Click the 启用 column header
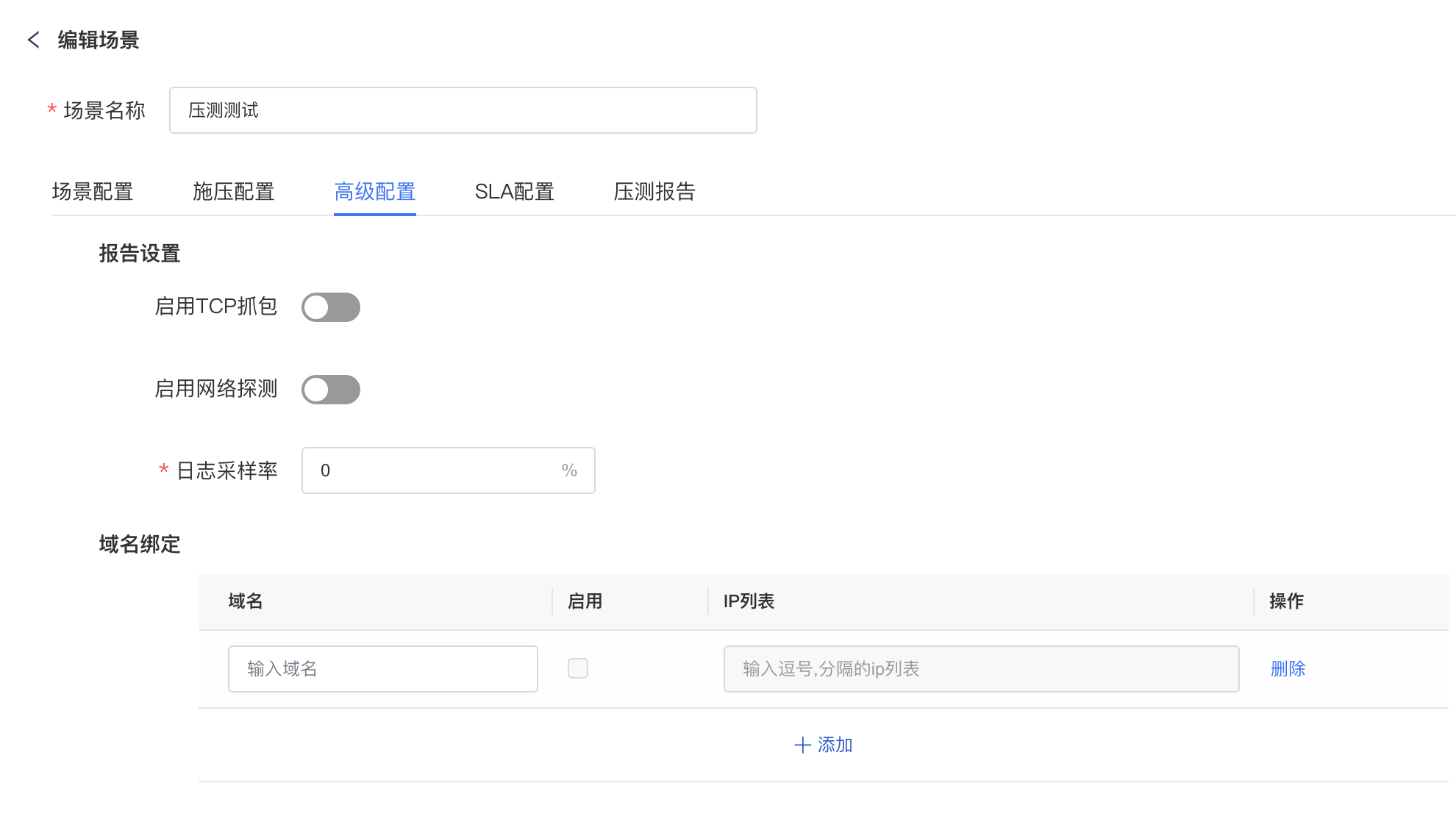The height and width of the screenshot is (816, 1456). (585, 601)
